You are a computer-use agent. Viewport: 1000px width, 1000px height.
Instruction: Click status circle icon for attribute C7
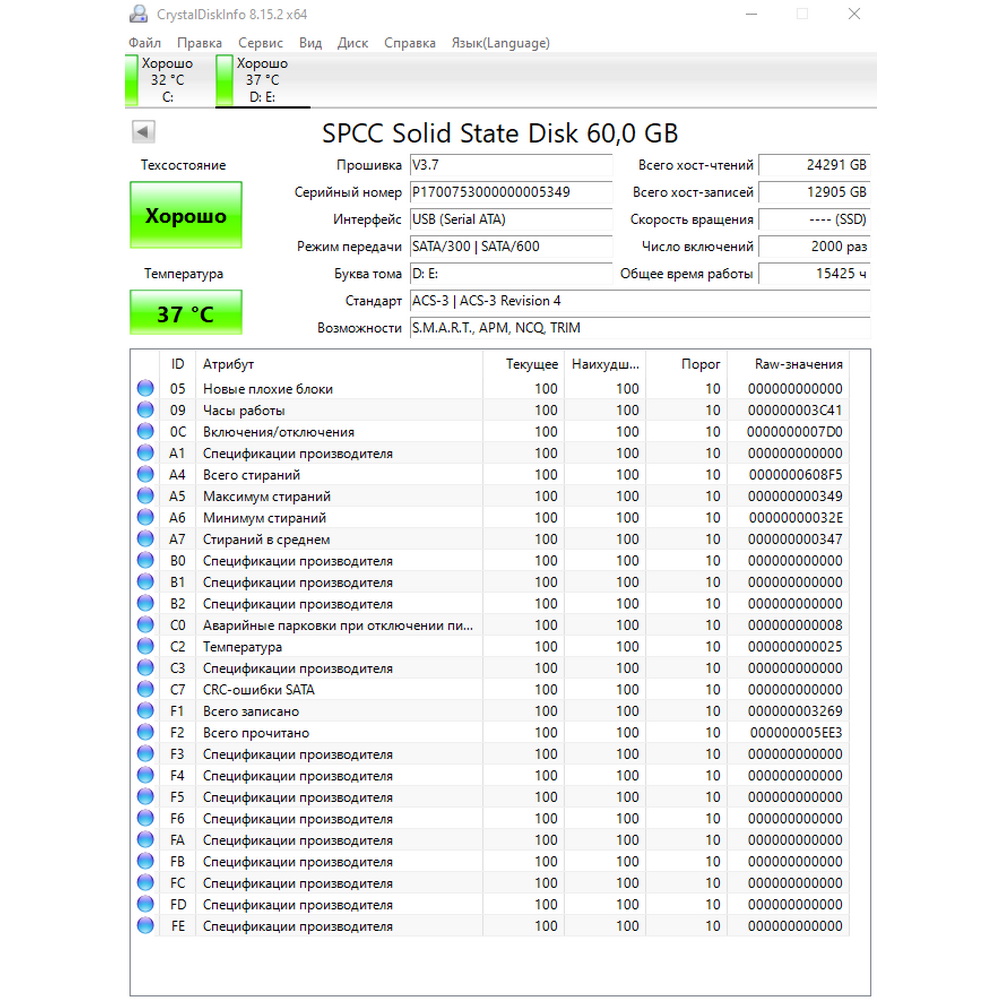[145, 689]
